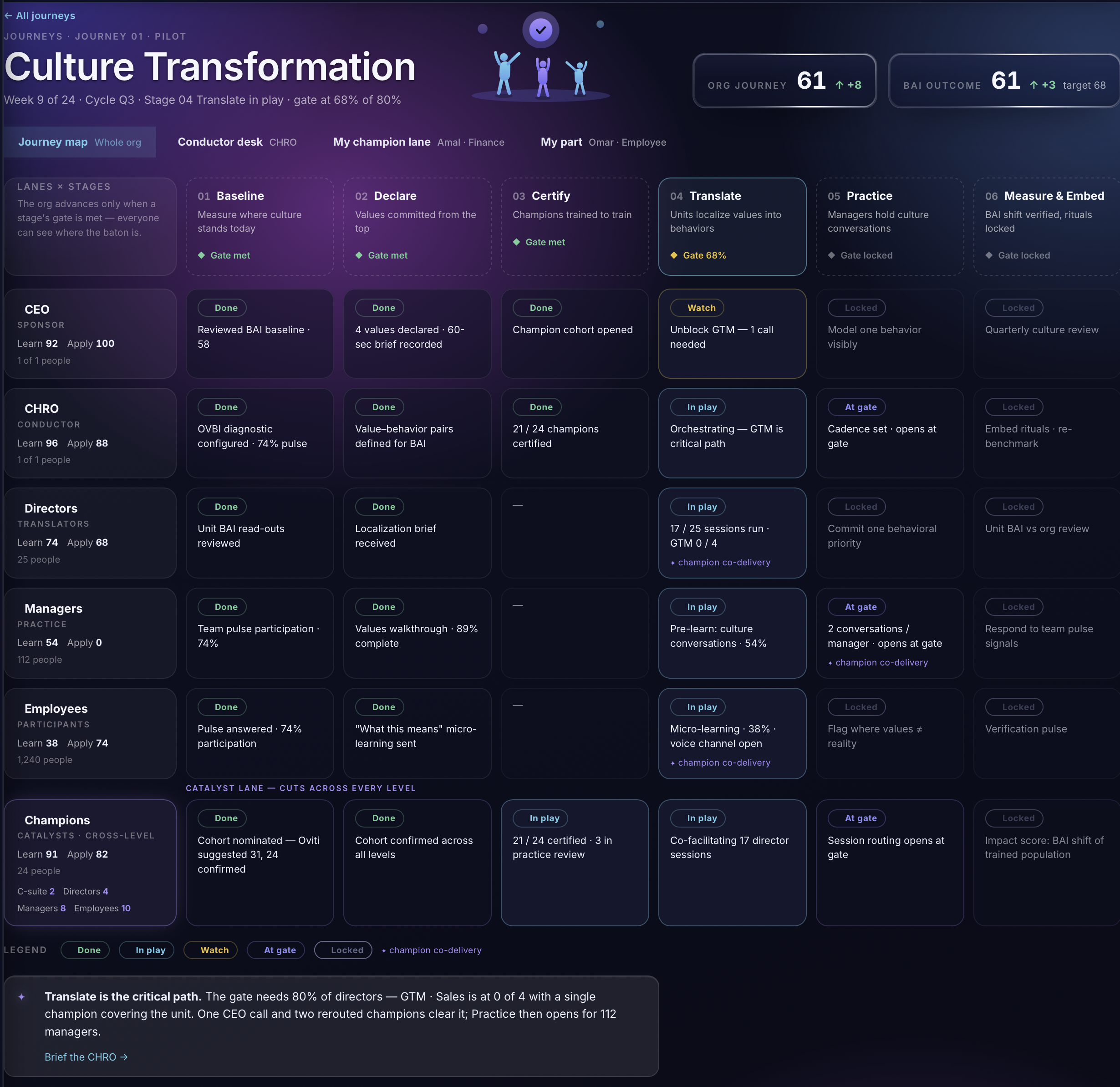
Task: Click the 'JOURNEYS · JOURNEY 01 · PILOT' breadcrumb
Action: (95, 36)
